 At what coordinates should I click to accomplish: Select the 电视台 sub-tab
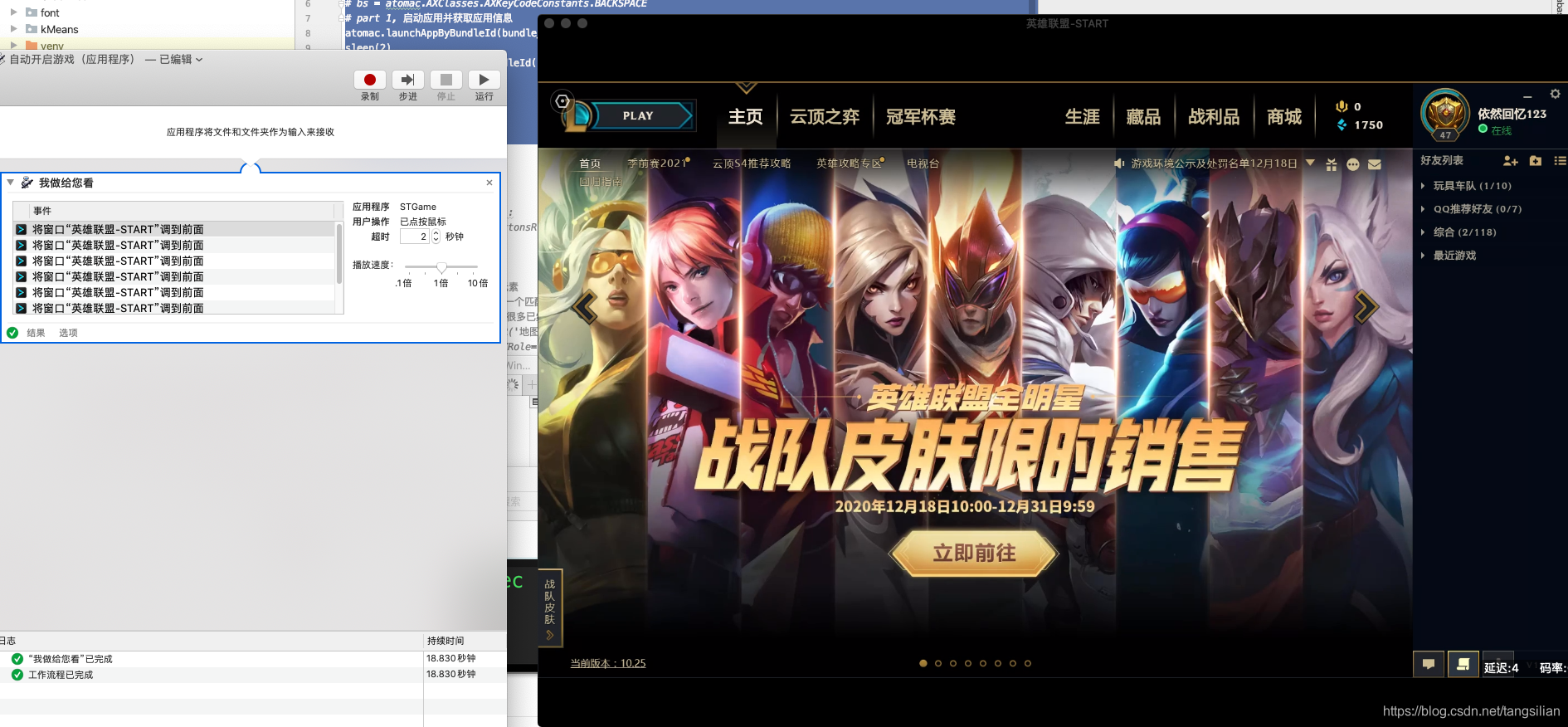pos(923,163)
